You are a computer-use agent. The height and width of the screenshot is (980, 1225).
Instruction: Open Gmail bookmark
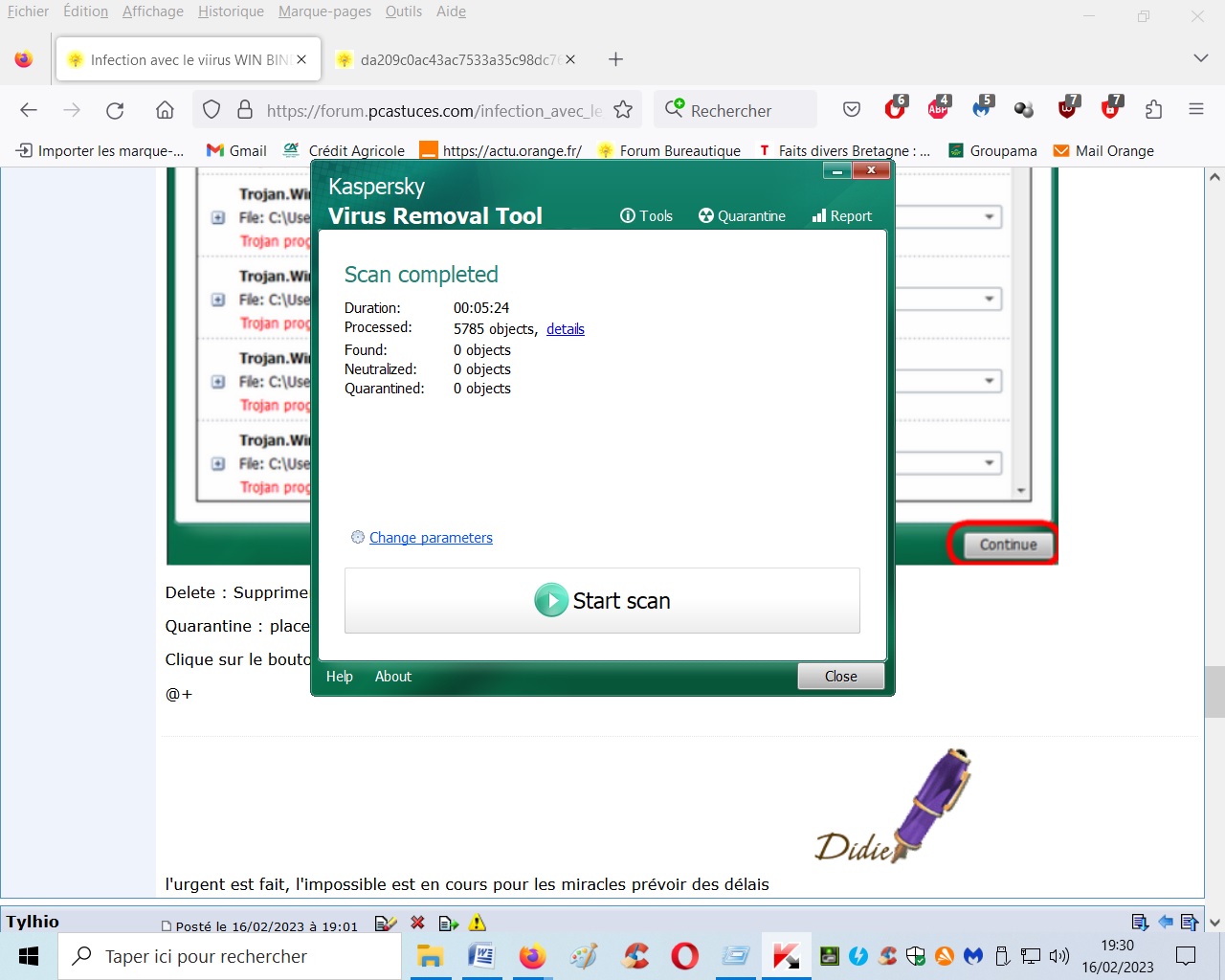click(236, 150)
